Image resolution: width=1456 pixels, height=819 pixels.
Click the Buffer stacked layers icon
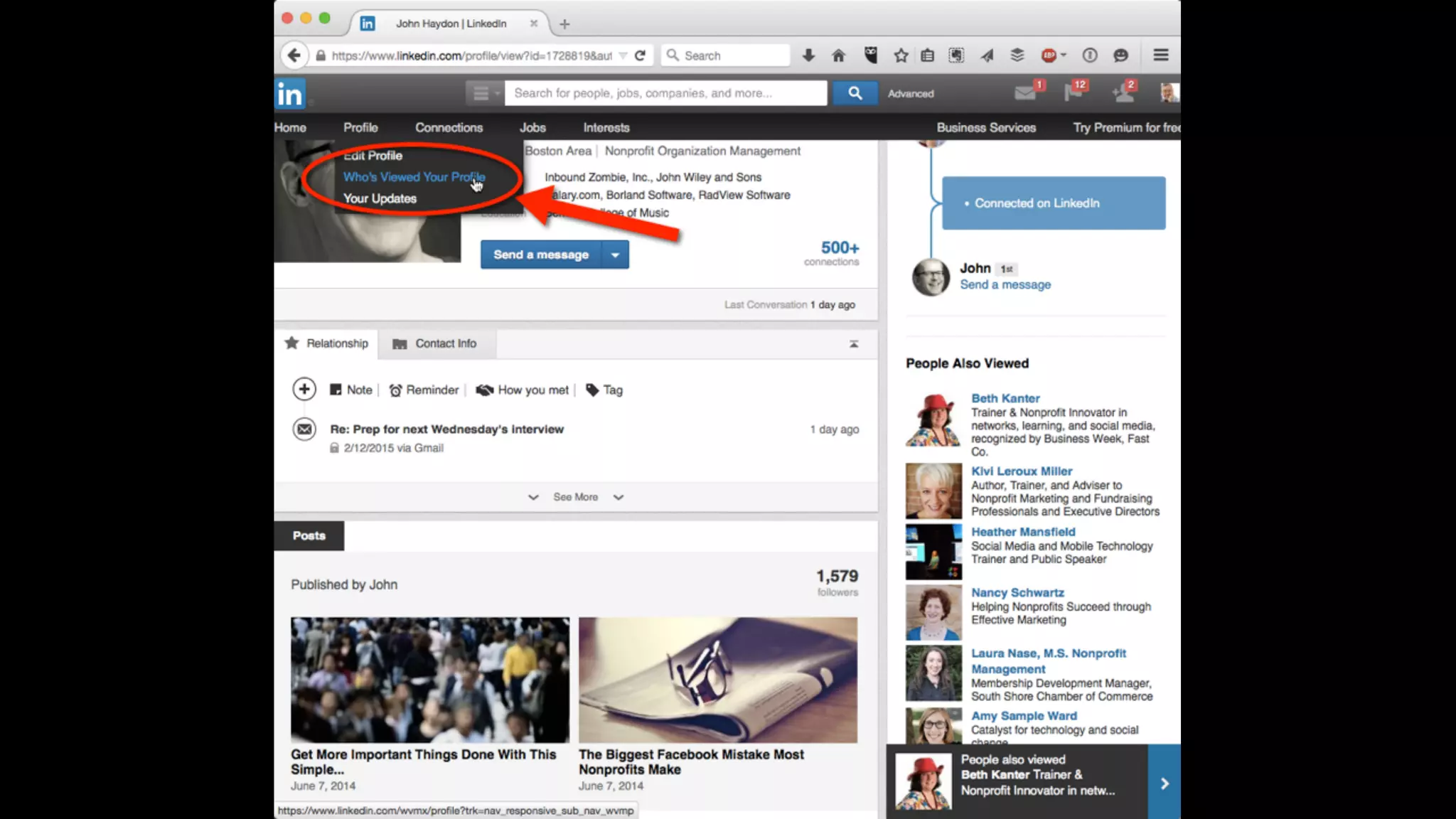pos(1017,55)
